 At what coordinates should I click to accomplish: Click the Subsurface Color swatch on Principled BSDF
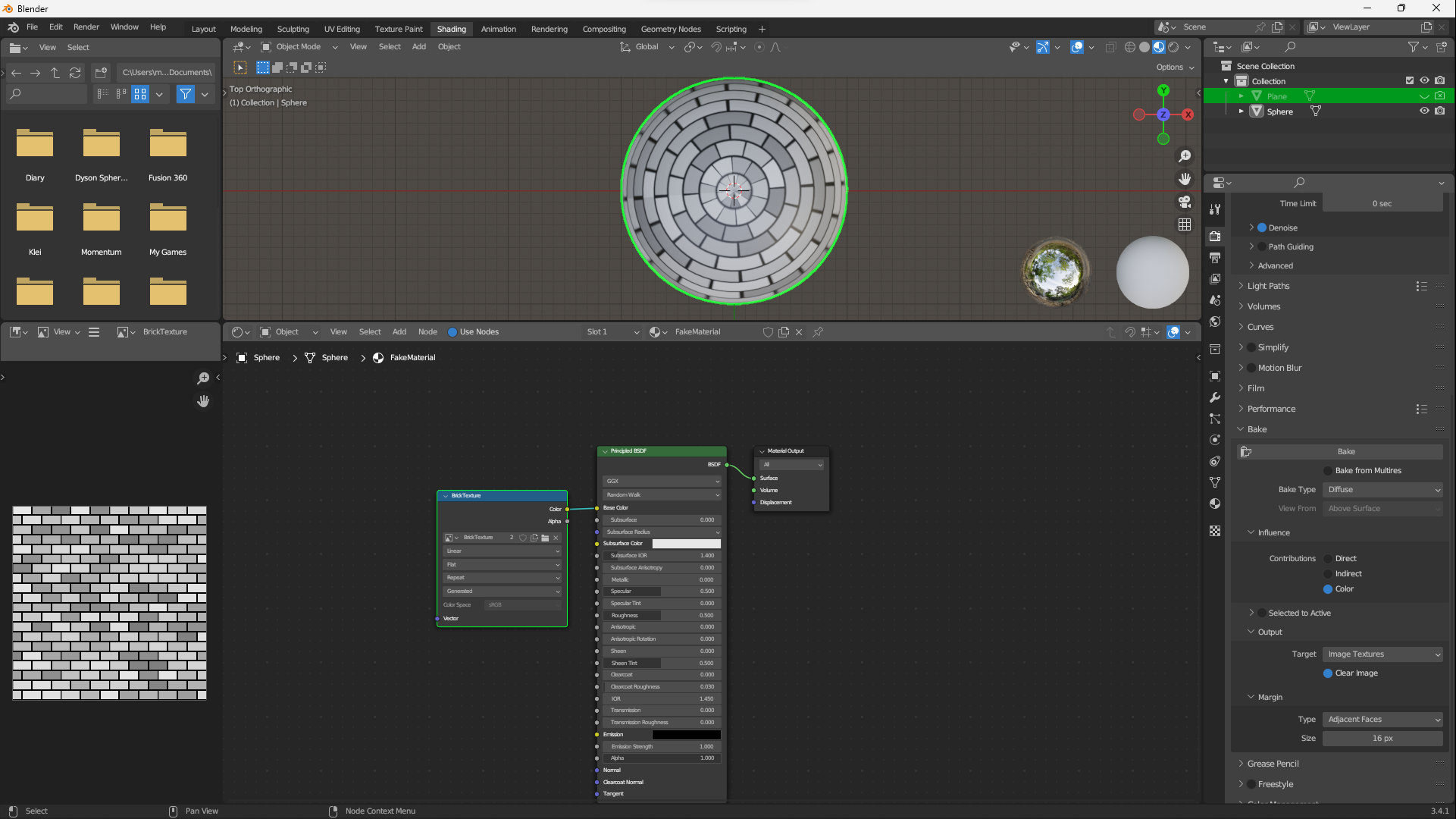tap(686, 544)
